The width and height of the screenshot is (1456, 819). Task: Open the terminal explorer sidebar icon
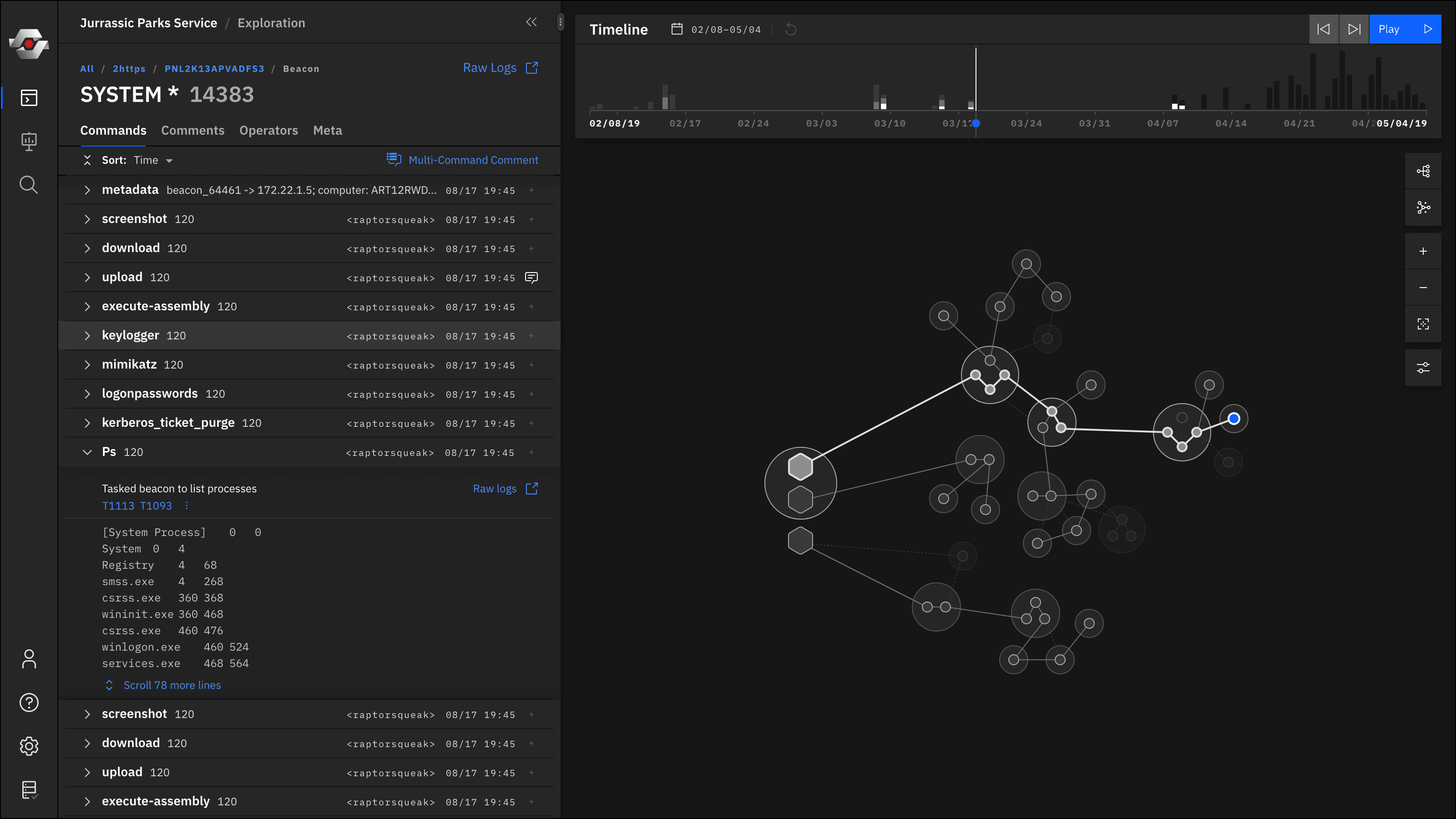click(x=29, y=98)
